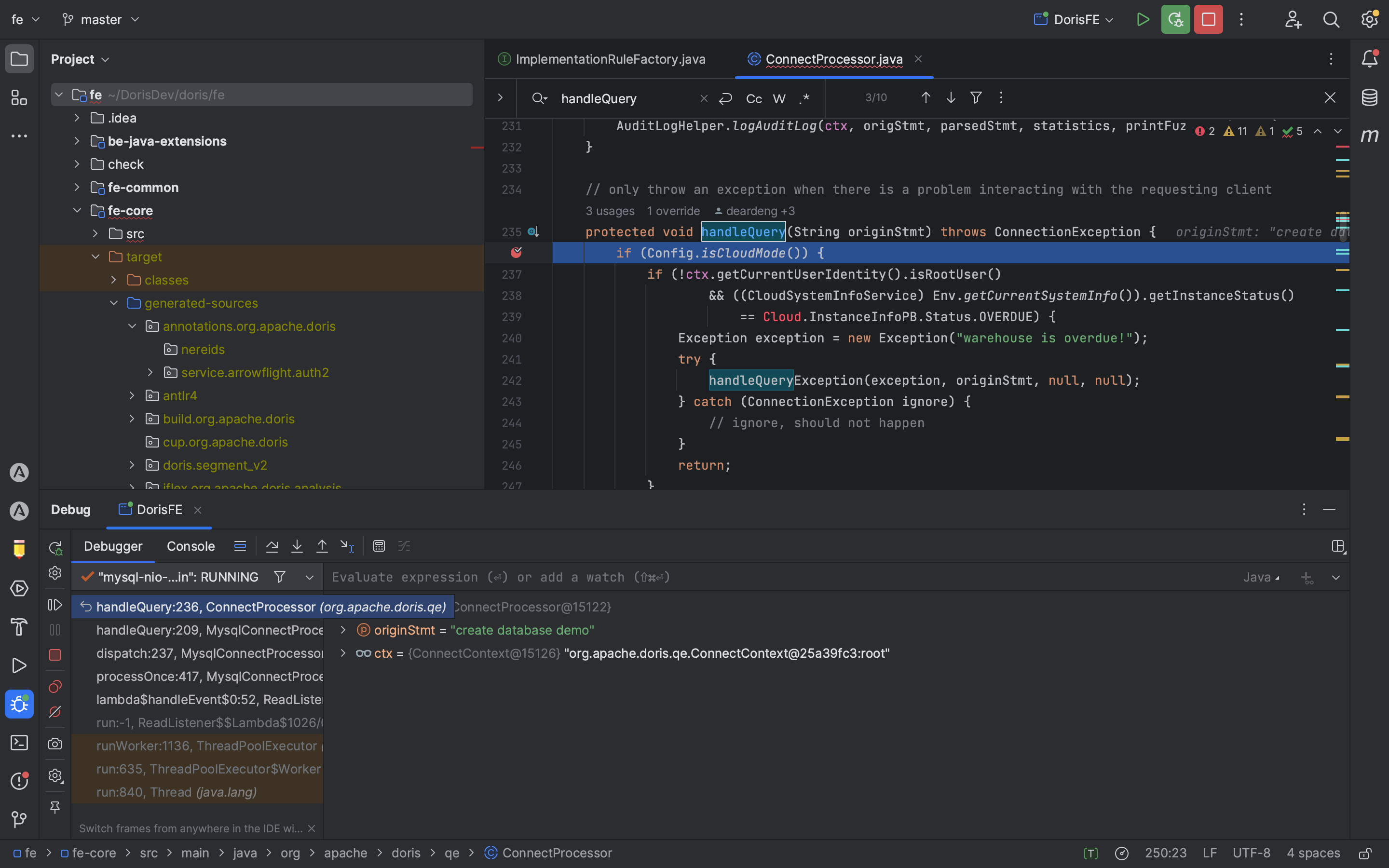Open the Java language dropdown in evaluator
Image resolution: width=1389 pixels, height=868 pixels.
[1261, 577]
